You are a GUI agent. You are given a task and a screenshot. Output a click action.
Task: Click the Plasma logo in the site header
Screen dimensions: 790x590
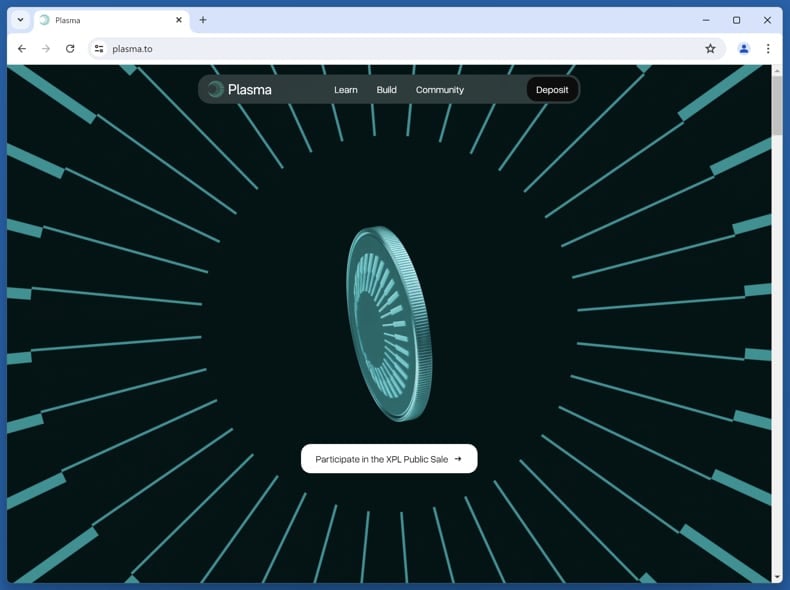(x=240, y=90)
